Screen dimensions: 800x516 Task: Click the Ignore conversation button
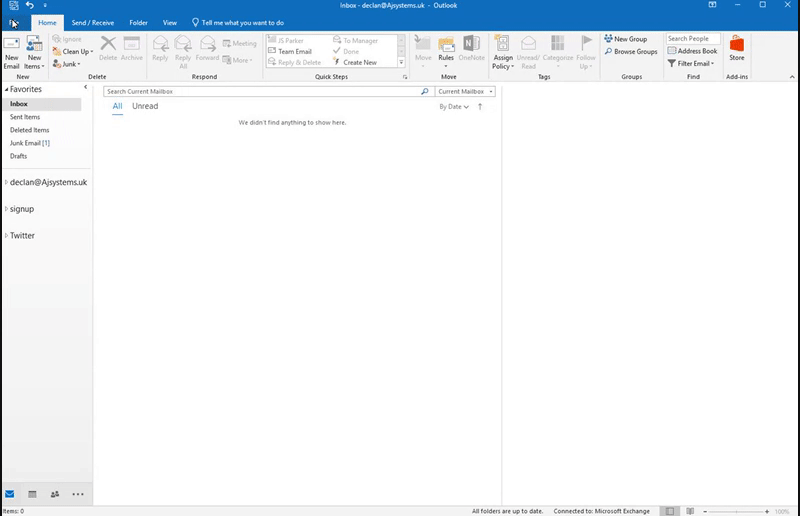click(x=67, y=39)
